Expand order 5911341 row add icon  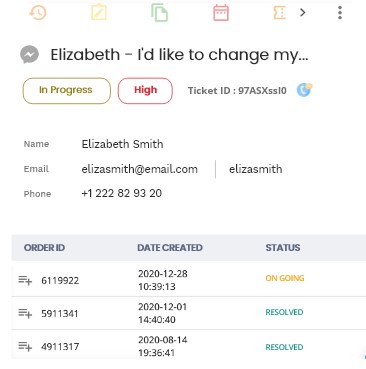[x=25, y=314]
